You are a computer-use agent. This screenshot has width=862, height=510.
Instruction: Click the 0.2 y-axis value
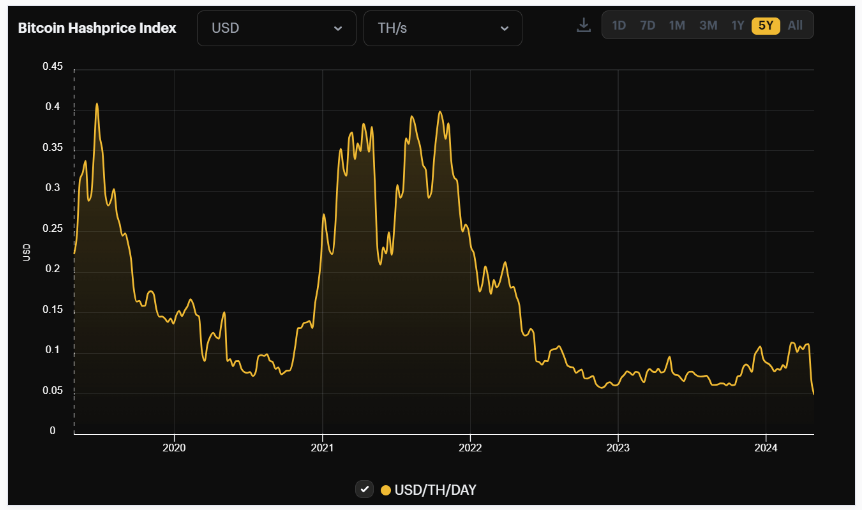pos(53,269)
